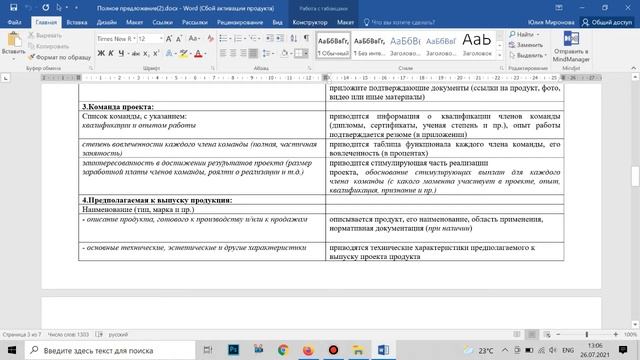The width and height of the screenshot is (640, 360).
Task: Click the numbered list icon
Action: click(238, 38)
